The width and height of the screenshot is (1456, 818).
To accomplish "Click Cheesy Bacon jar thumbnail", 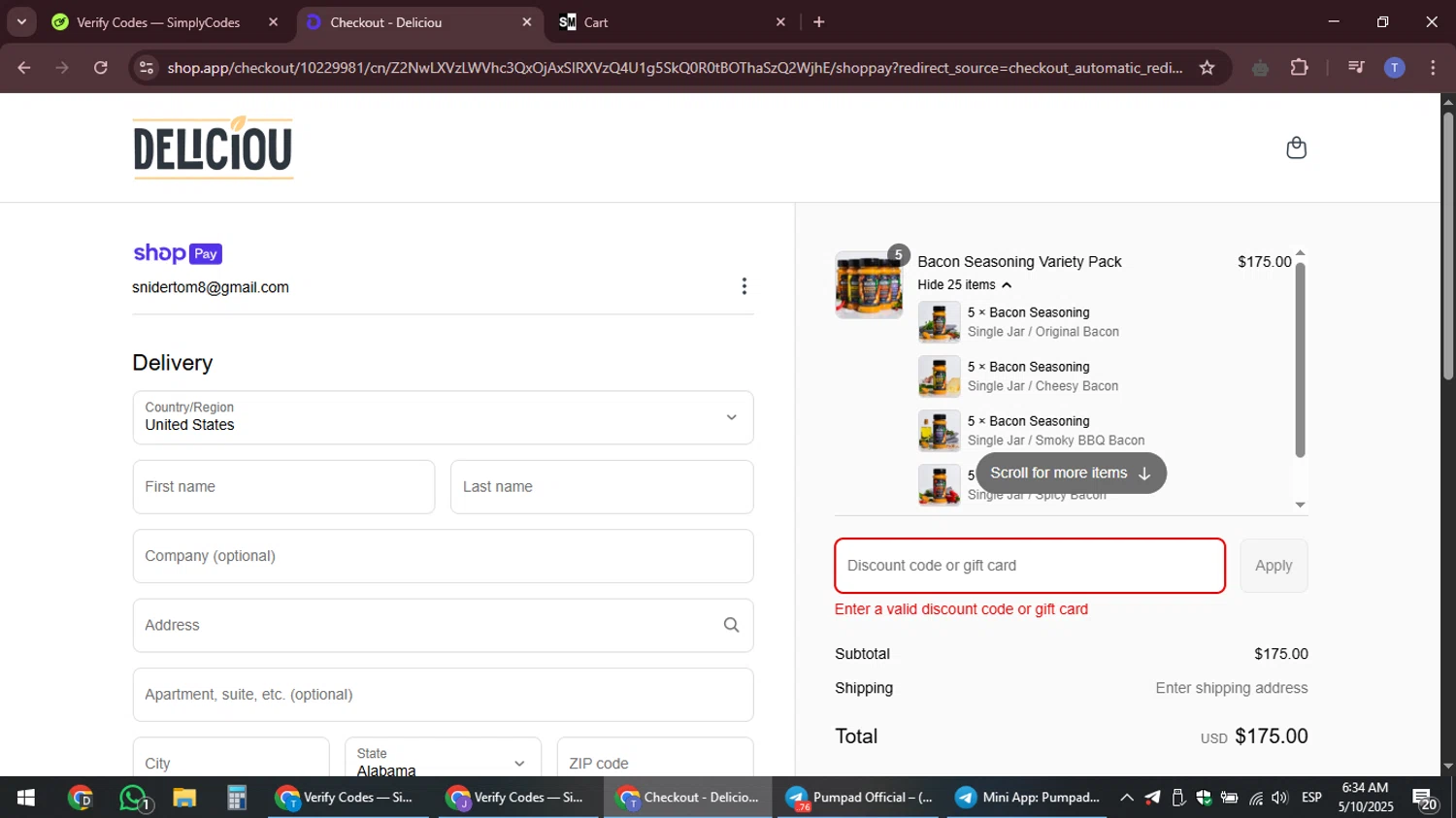I will 939,376.
